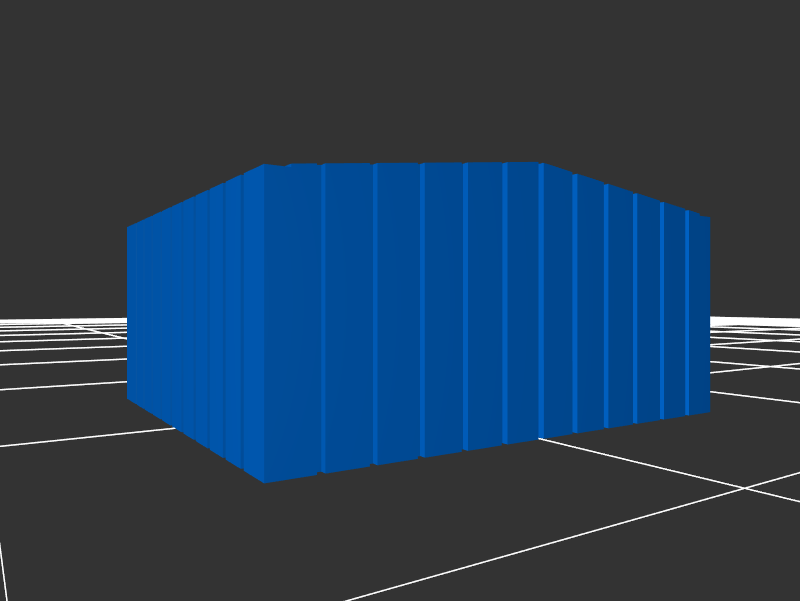800x601 pixels.
Task: Select the widest front slab at the near corner
Action: (x=293, y=320)
